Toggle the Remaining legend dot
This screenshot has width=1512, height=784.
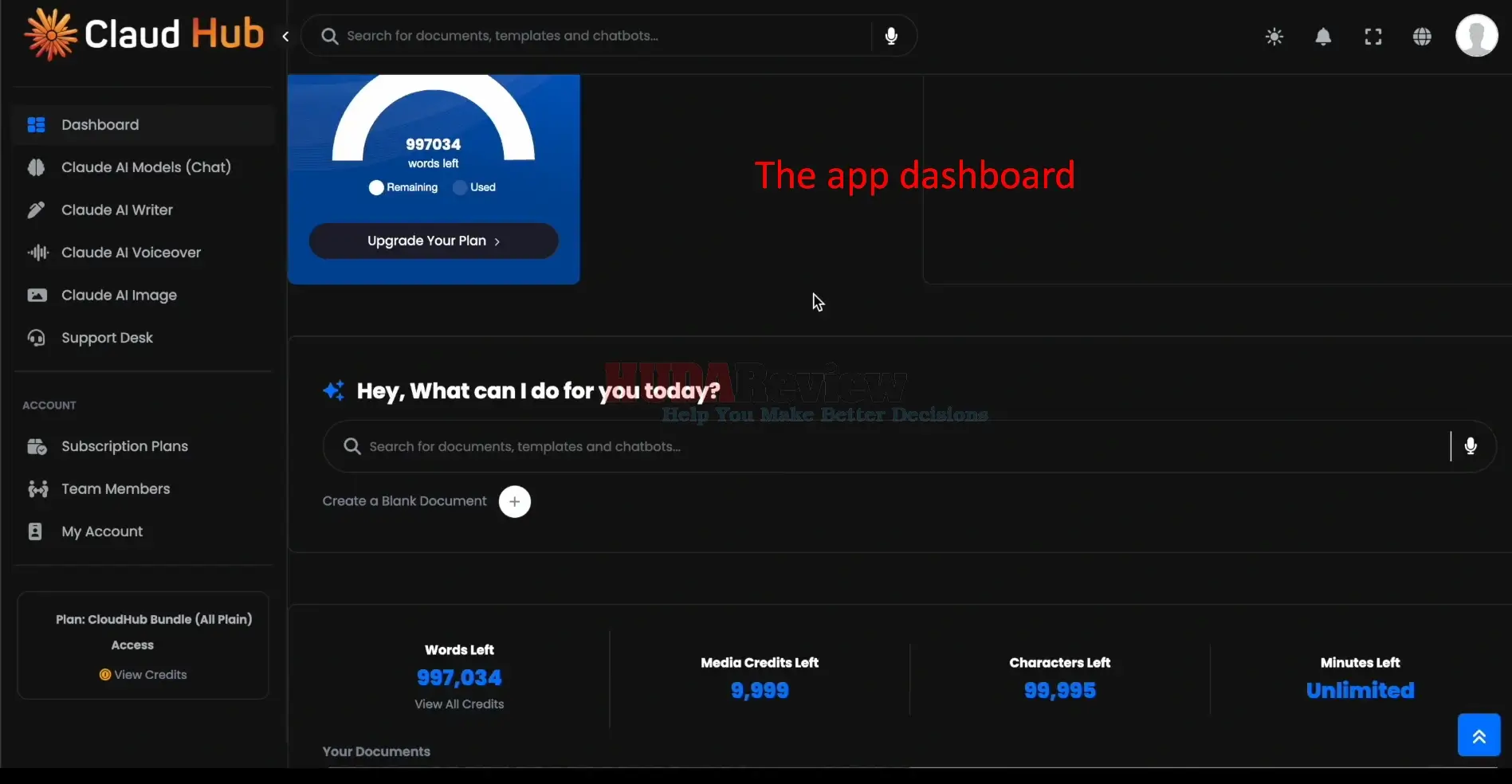pyautogui.click(x=376, y=187)
